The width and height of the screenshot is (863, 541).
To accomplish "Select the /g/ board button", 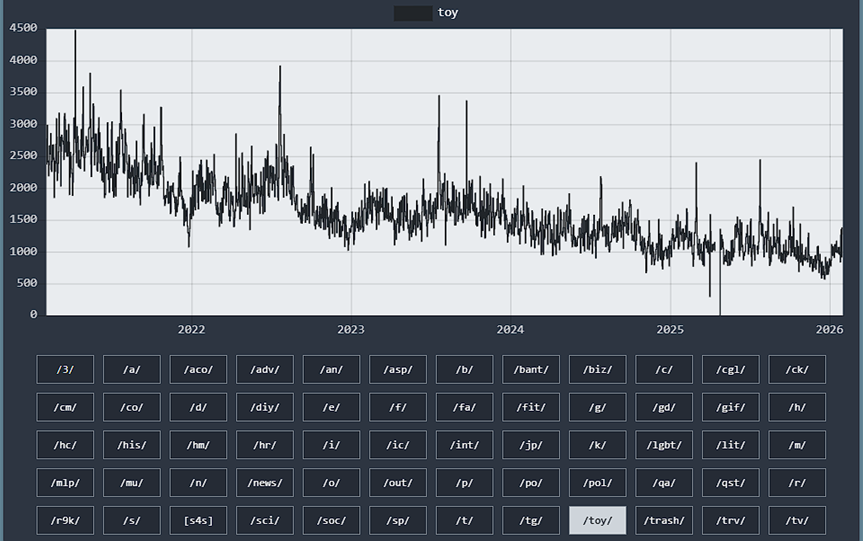I will pyautogui.click(x=598, y=407).
